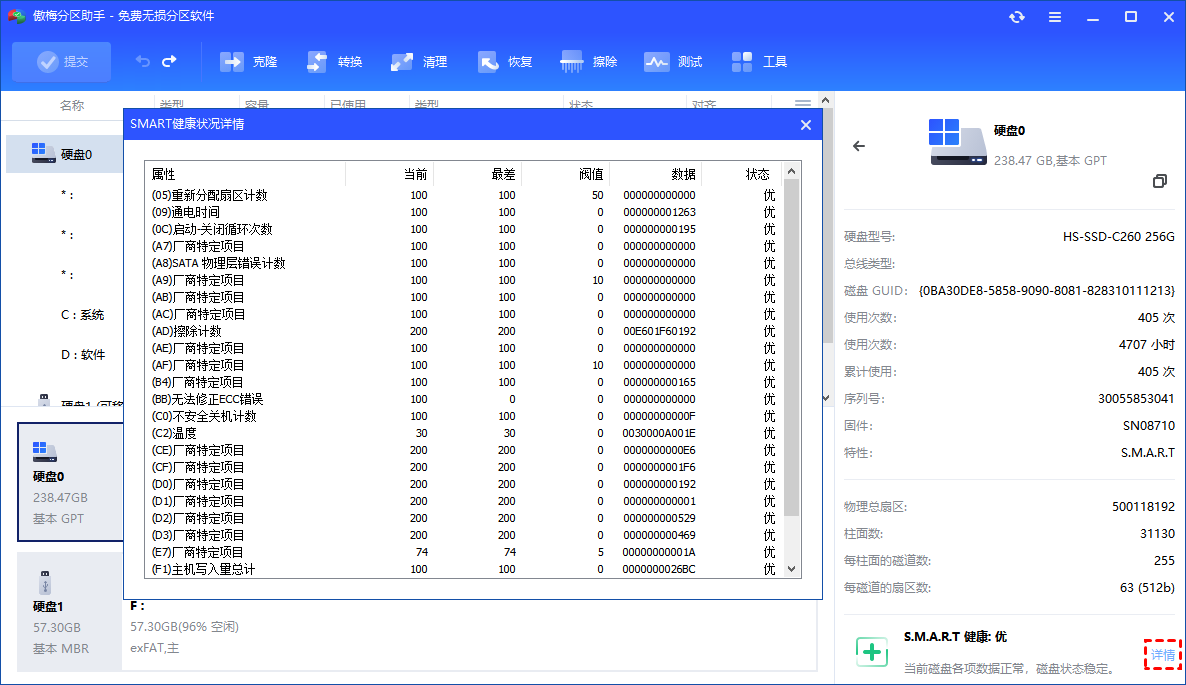Image resolution: width=1186 pixels, height=685 pixels.
Task: Click the undo arrow
Action: pyautogui.click(x=141, y=61)
